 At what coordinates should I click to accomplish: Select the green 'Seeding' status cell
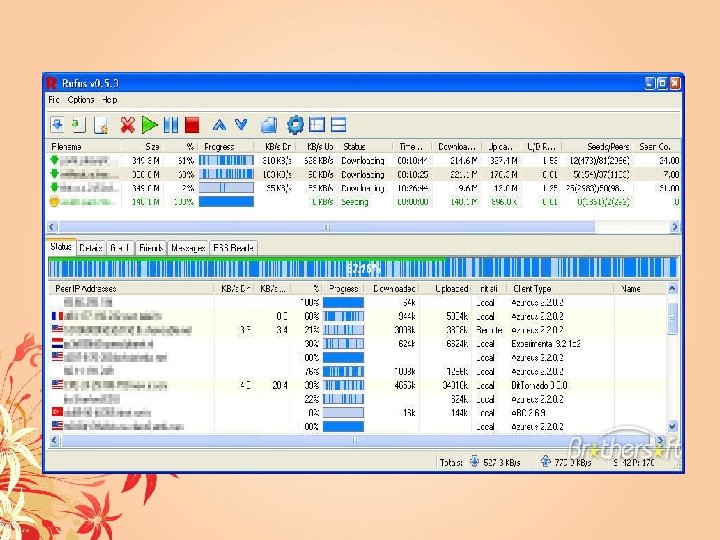355,202
